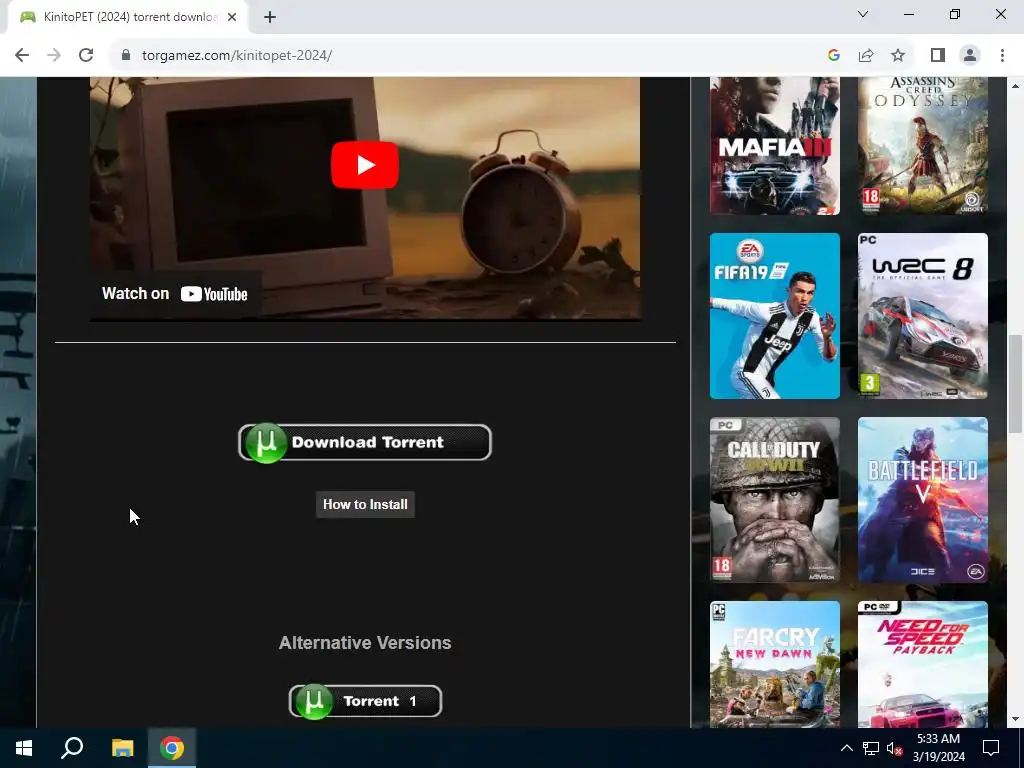Reload the torgamez page
The height and width of the screenshot is (768, 1024).
[86, 56]
